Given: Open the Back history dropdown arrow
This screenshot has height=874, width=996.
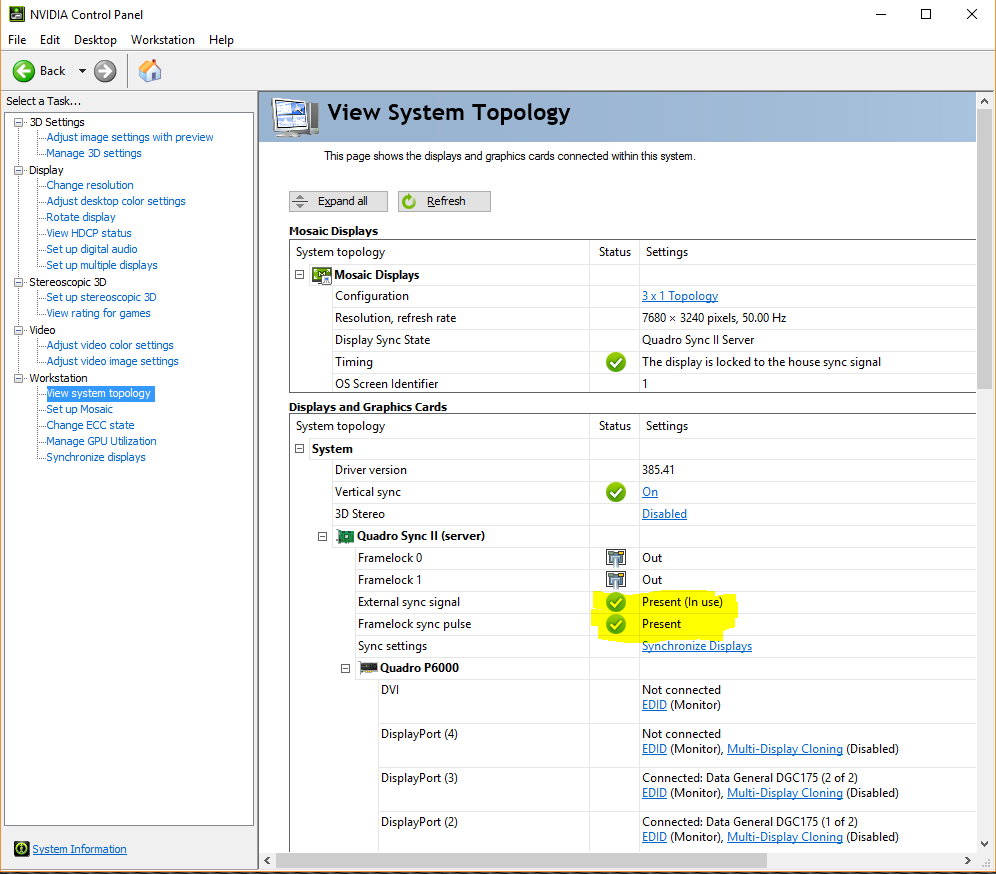Looking at the screenshot, I should 82,71.
